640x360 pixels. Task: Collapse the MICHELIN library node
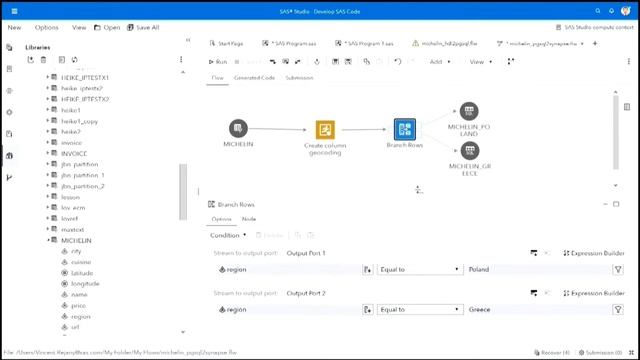pos(47,240)
